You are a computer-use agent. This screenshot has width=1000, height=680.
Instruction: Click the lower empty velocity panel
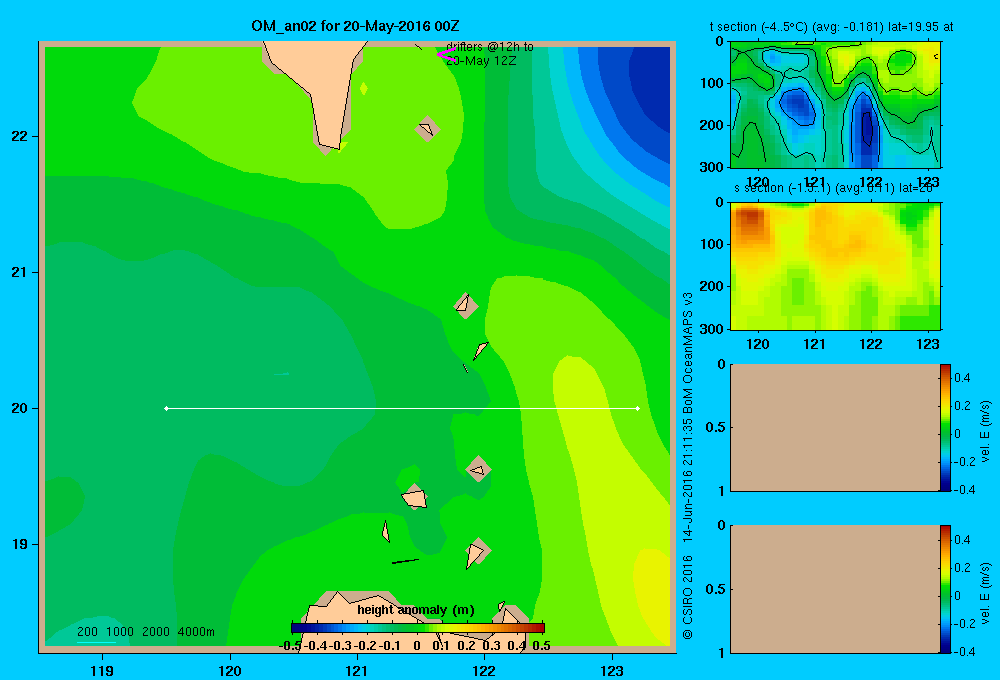pyautogui.click(x=835, y=589)
